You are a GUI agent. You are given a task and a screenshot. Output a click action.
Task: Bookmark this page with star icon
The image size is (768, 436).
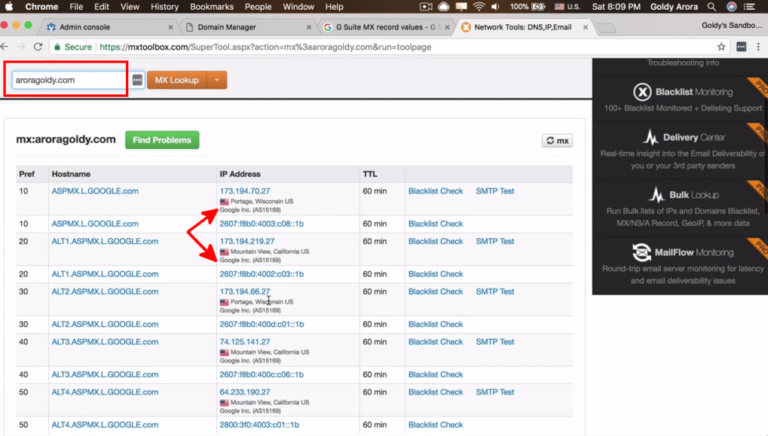tap(721, 47)
